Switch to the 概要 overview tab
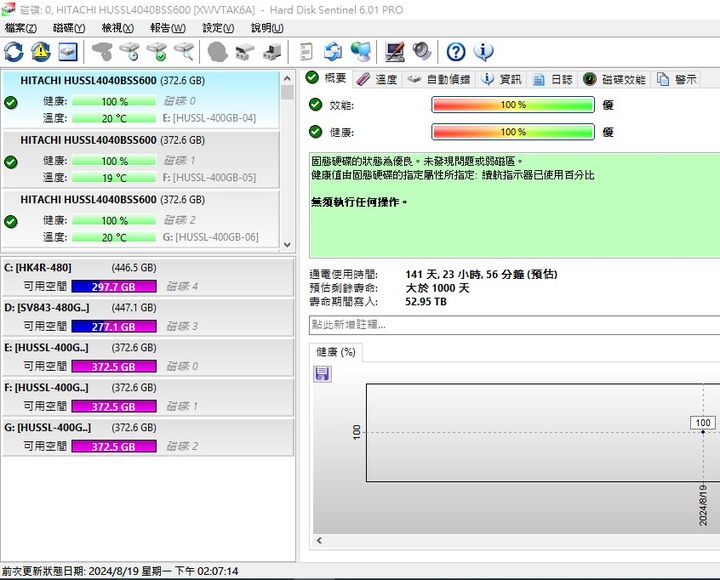Image resolution: width=720 pixels, height=580 pixels. (x=326, y=78)
